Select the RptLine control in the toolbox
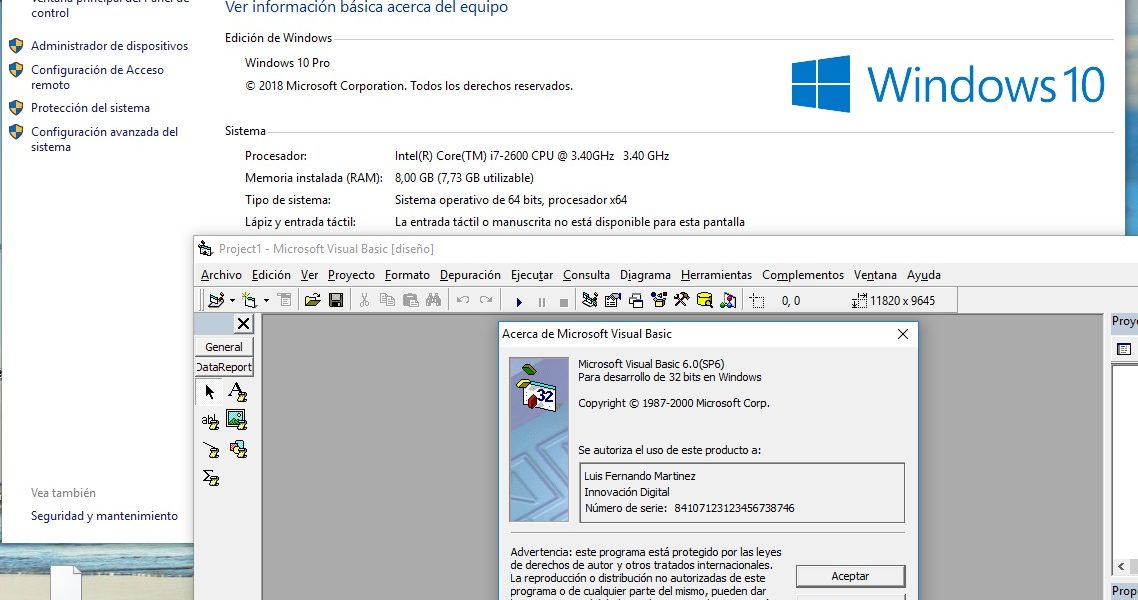 [210, 450]
